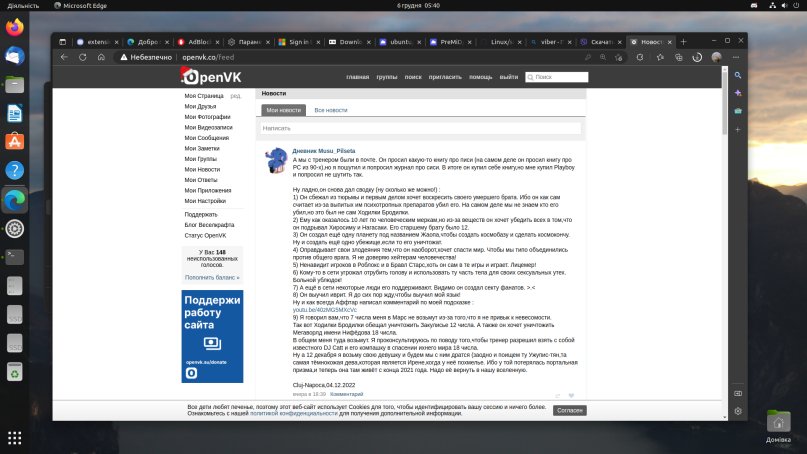This screenshot has height=454, width=807.
Task: Open Edge settings and more menu
Action: click(735, 57)
